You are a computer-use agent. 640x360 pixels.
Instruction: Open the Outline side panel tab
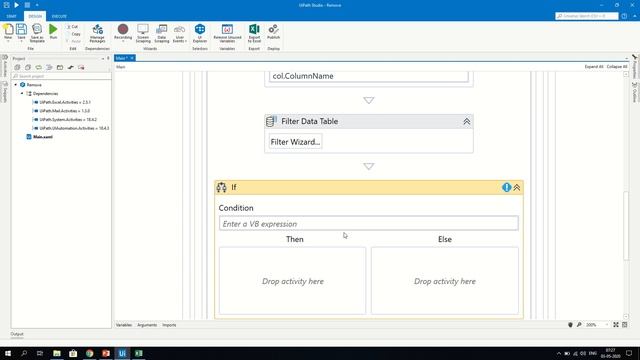pos(635,92)
